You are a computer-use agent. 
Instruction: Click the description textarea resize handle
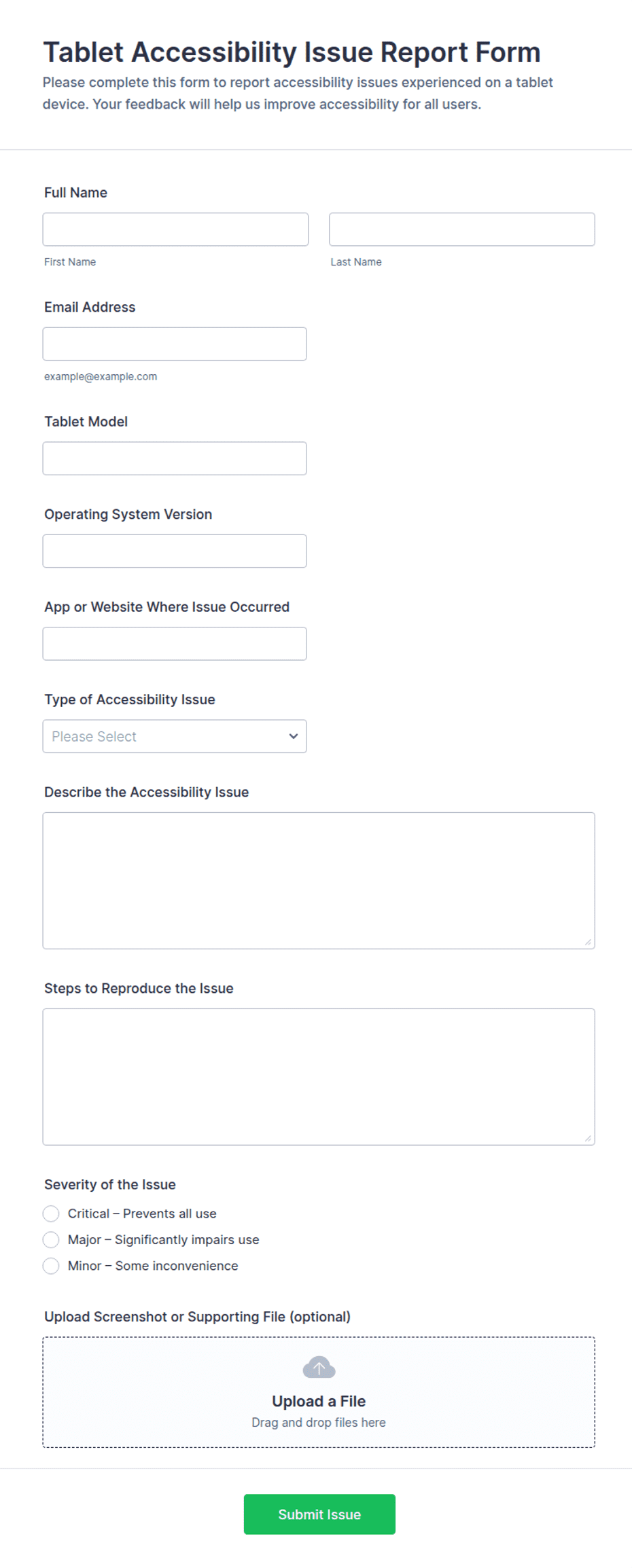588,942
